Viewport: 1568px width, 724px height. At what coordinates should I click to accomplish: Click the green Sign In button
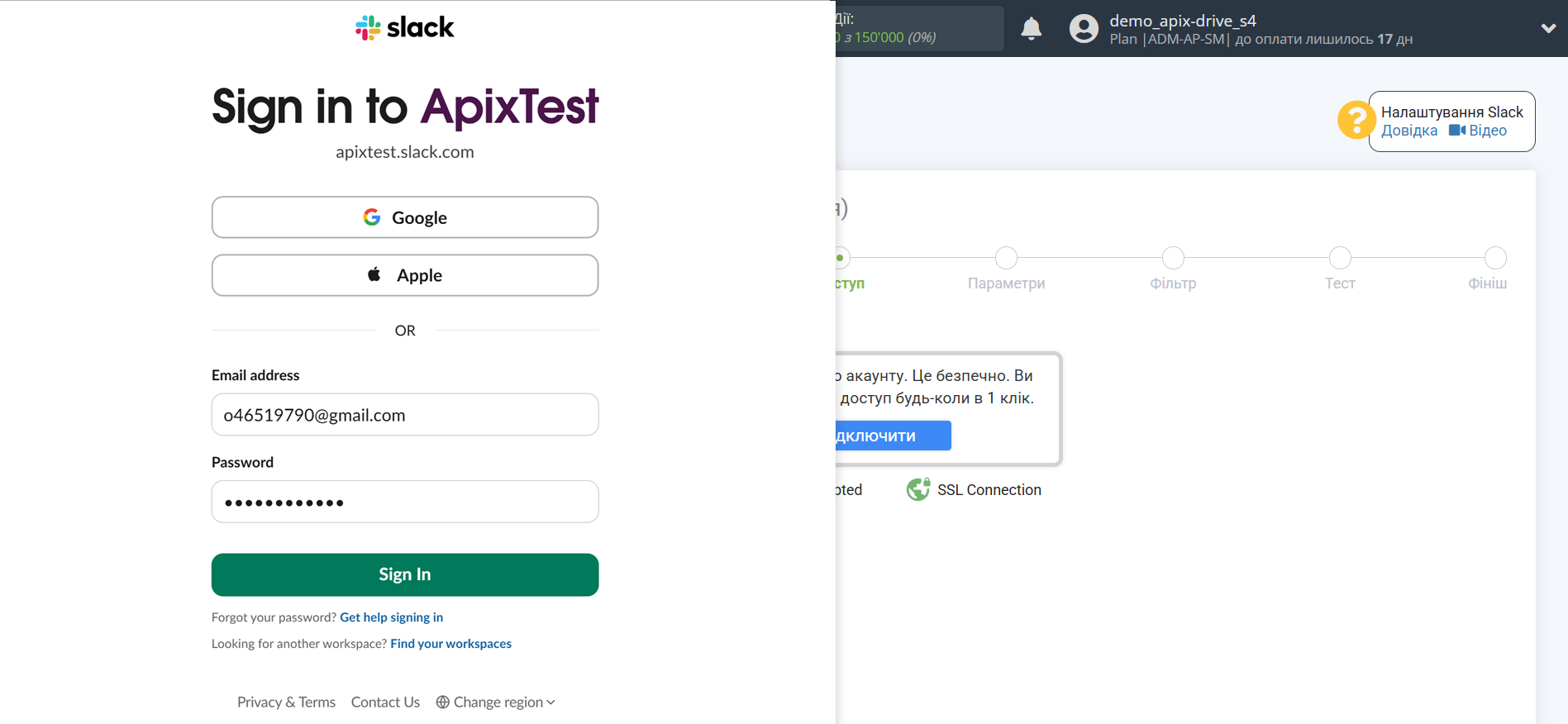tap(405, 574)
